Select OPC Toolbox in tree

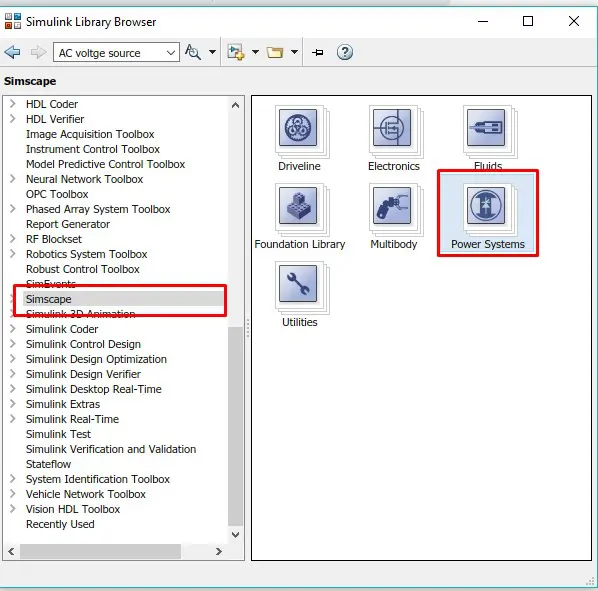[57, 194]
